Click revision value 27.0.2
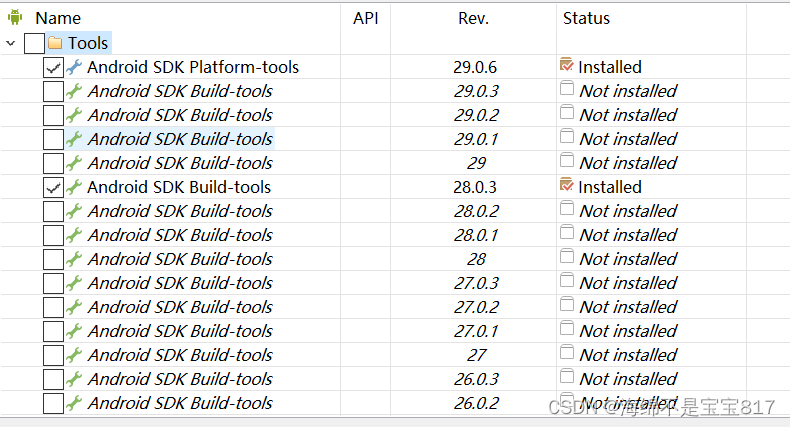Image resolution: width=790 pixels, height=427 pixels. tap(476, 307)
